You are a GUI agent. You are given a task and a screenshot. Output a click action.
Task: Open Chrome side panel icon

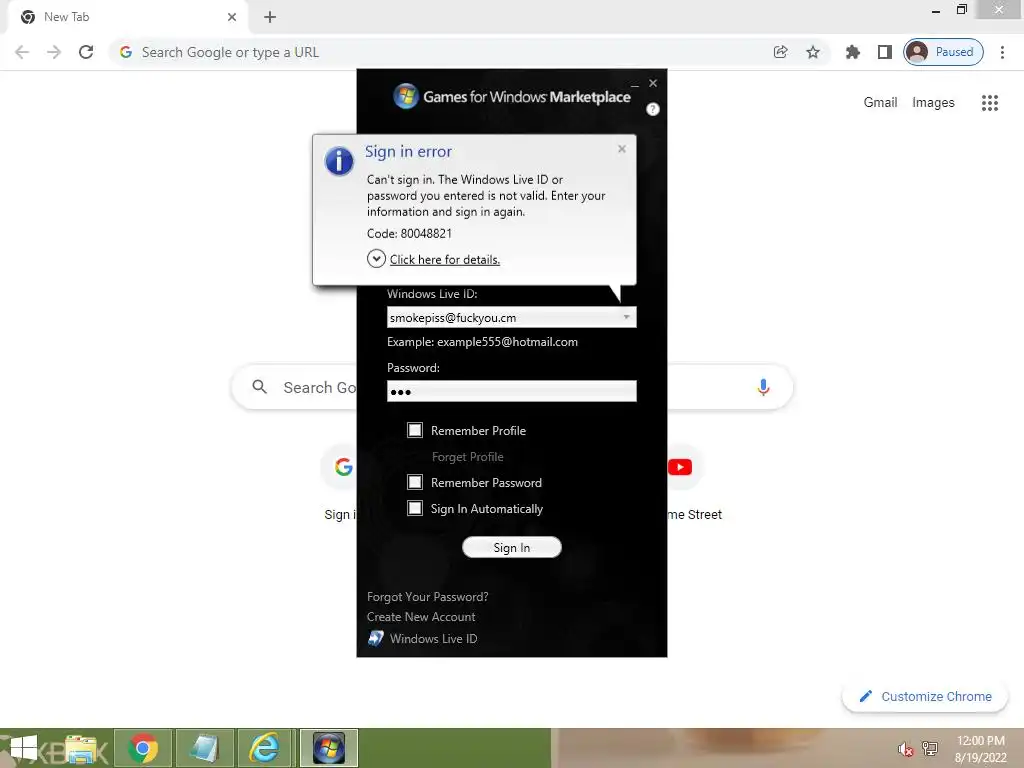click(884, 52)
